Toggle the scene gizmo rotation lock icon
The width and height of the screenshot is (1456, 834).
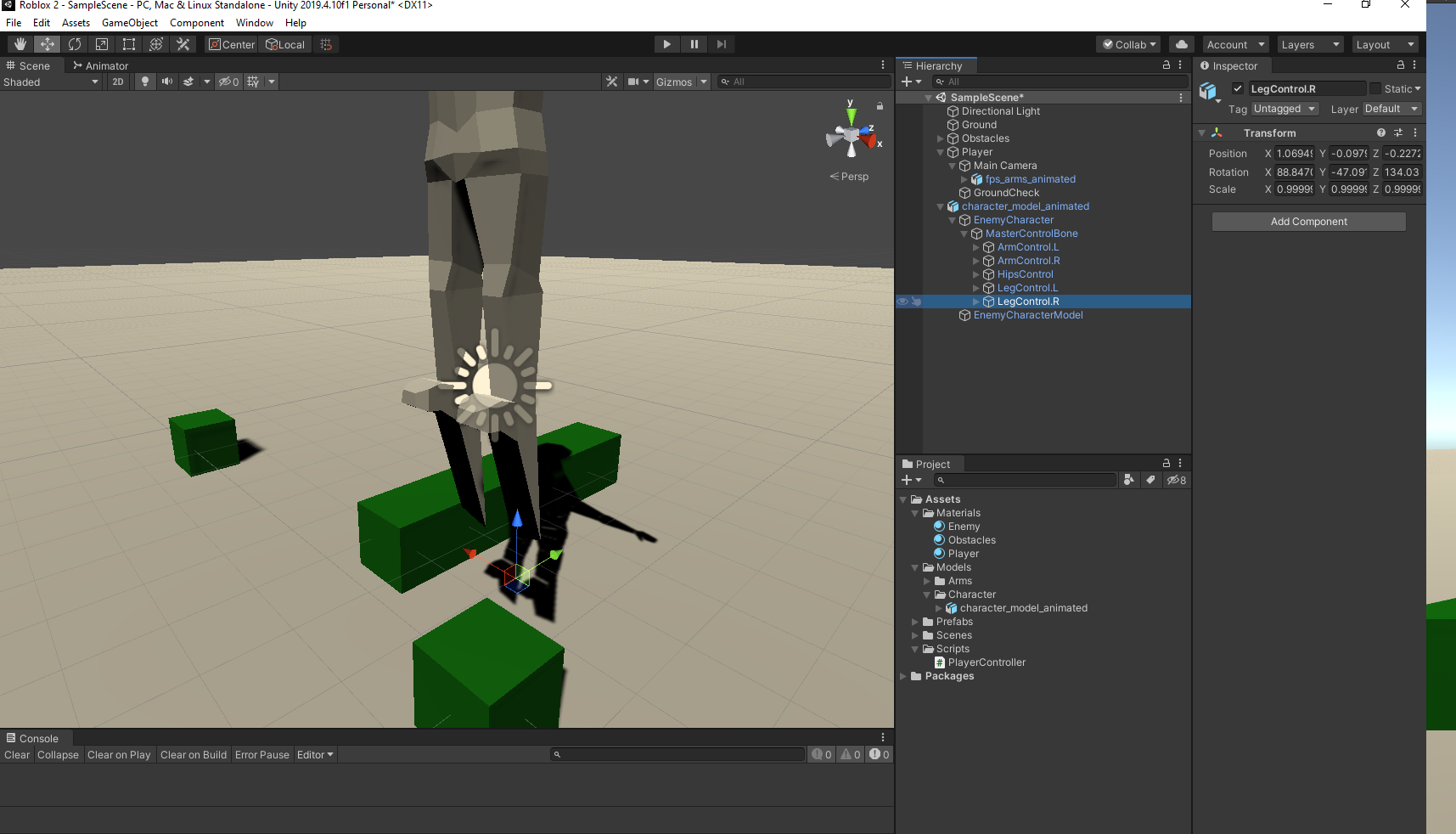(880, 106)
